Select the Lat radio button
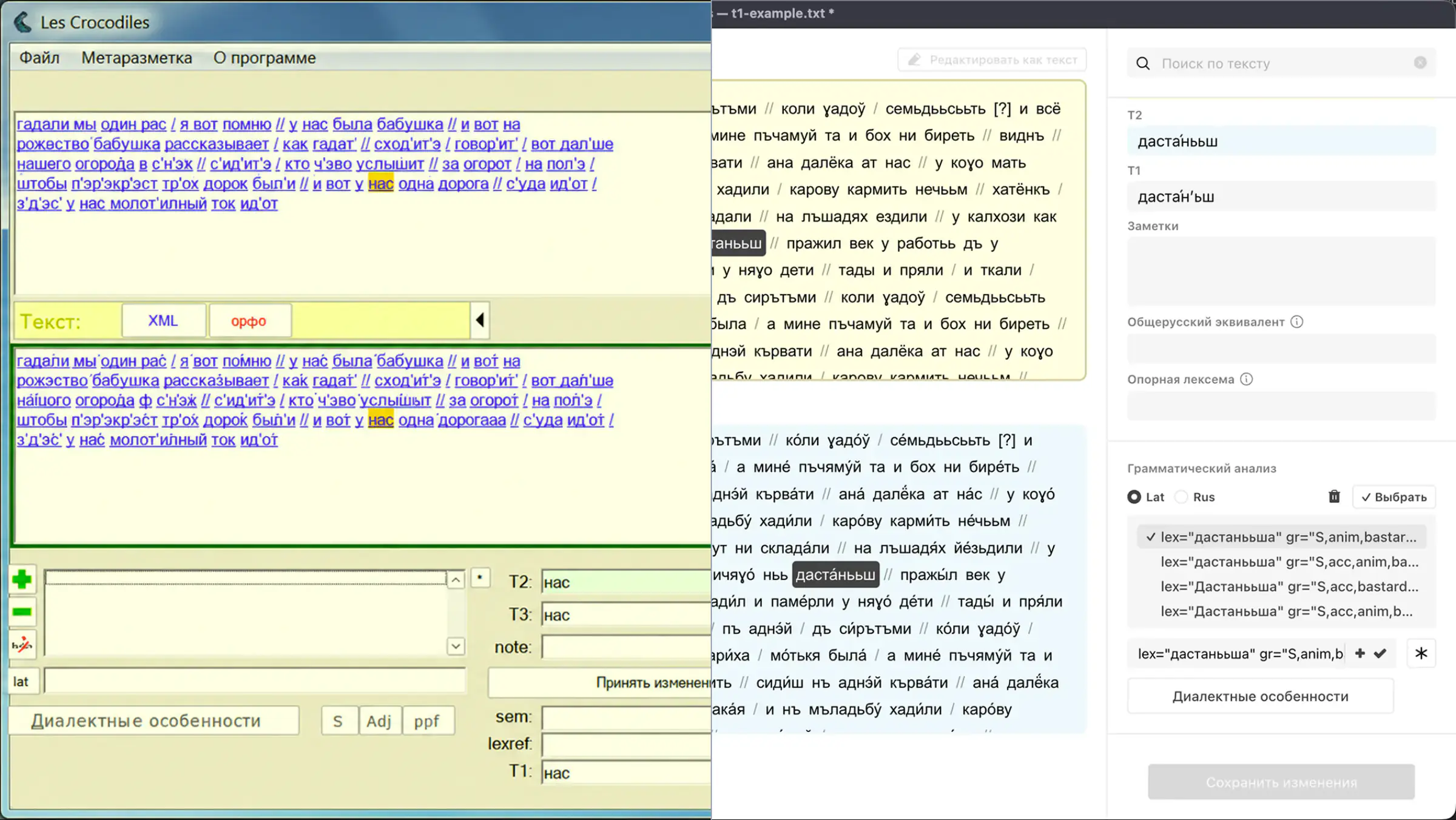The image size is (1456, 820). (x=1134, y=497)
